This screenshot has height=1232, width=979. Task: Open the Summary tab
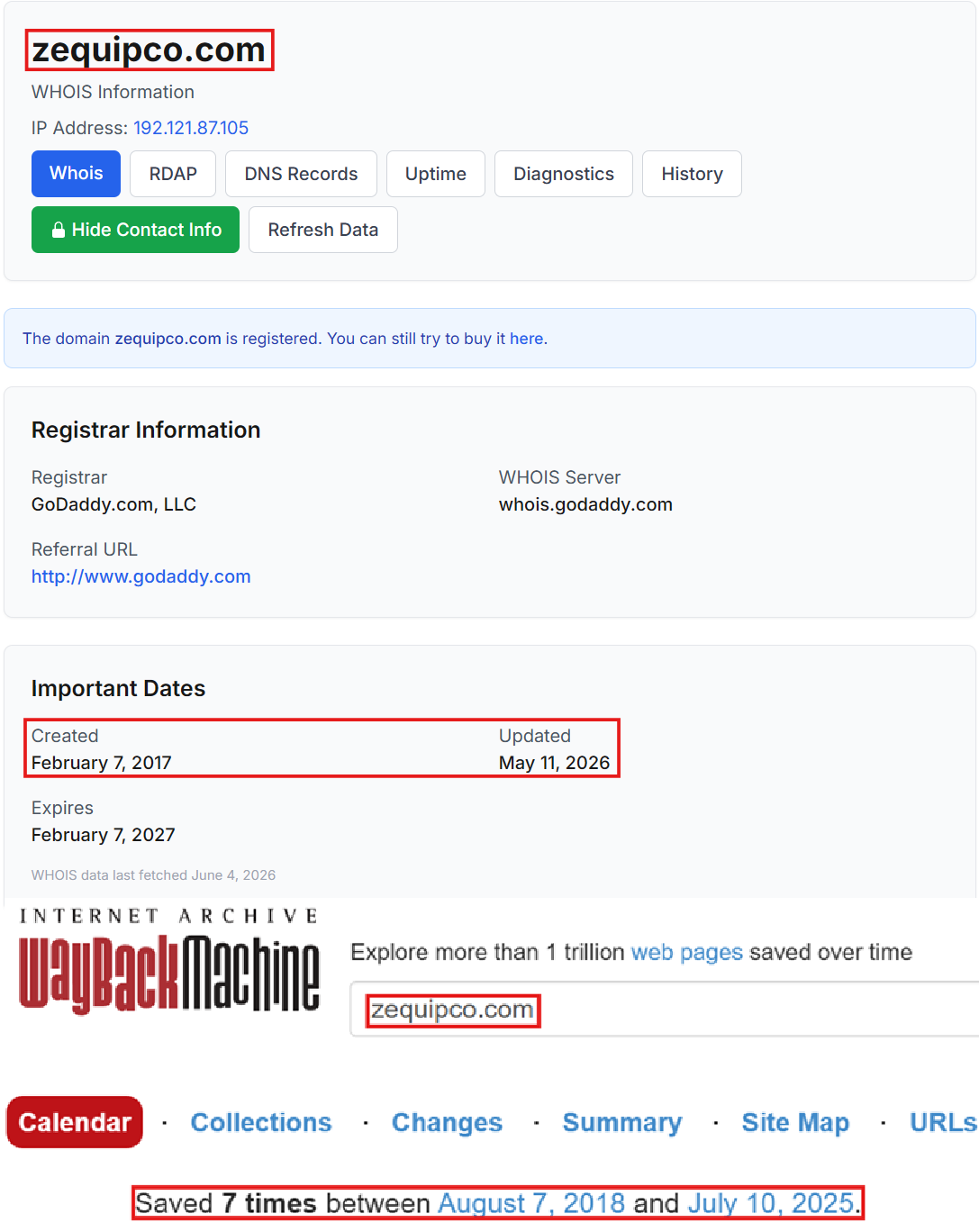(622, 1122)
